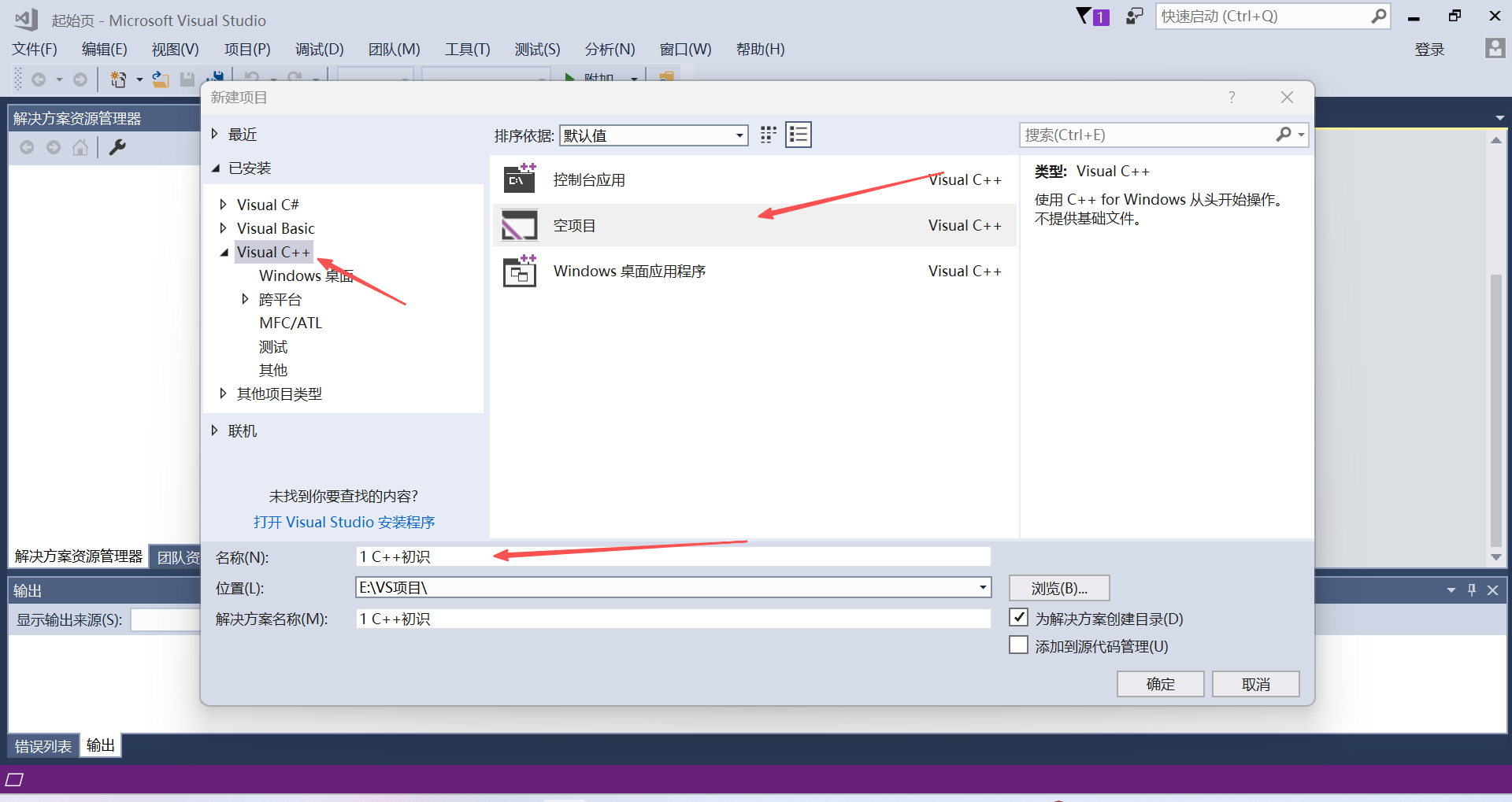The height and width of the screenshot is (802, 1512).
Task: Click the notifications flag icon
Action: pyautogui.click(x=1091, y=17)
